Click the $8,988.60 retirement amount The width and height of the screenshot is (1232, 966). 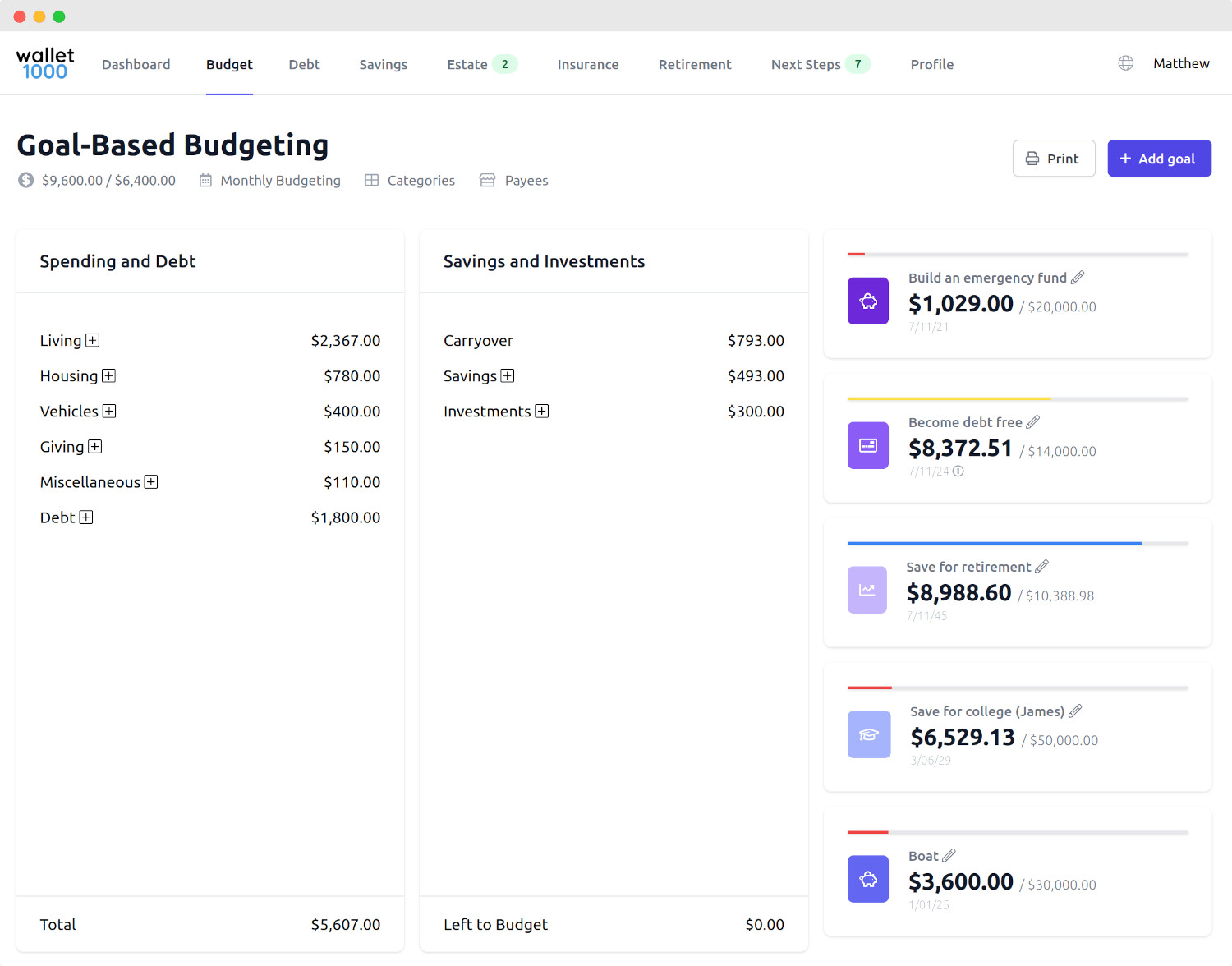pos(958,592)
